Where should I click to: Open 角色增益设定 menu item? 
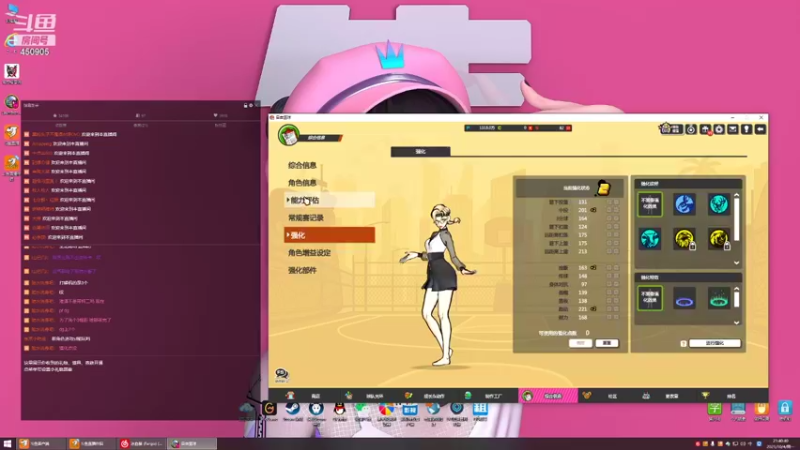[309, 253]
